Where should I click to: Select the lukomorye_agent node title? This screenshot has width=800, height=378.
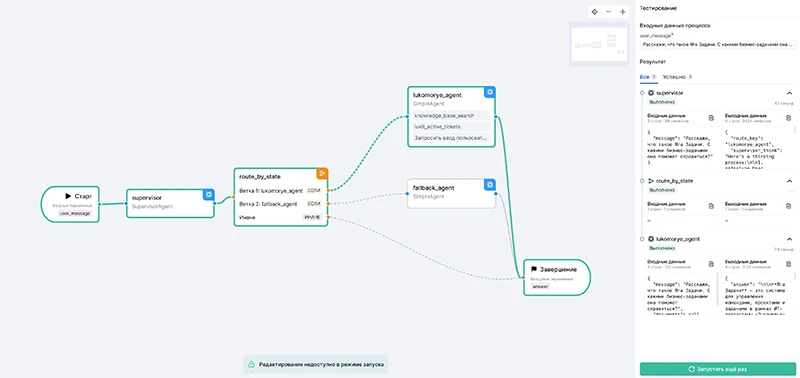[x=436, y=95]
